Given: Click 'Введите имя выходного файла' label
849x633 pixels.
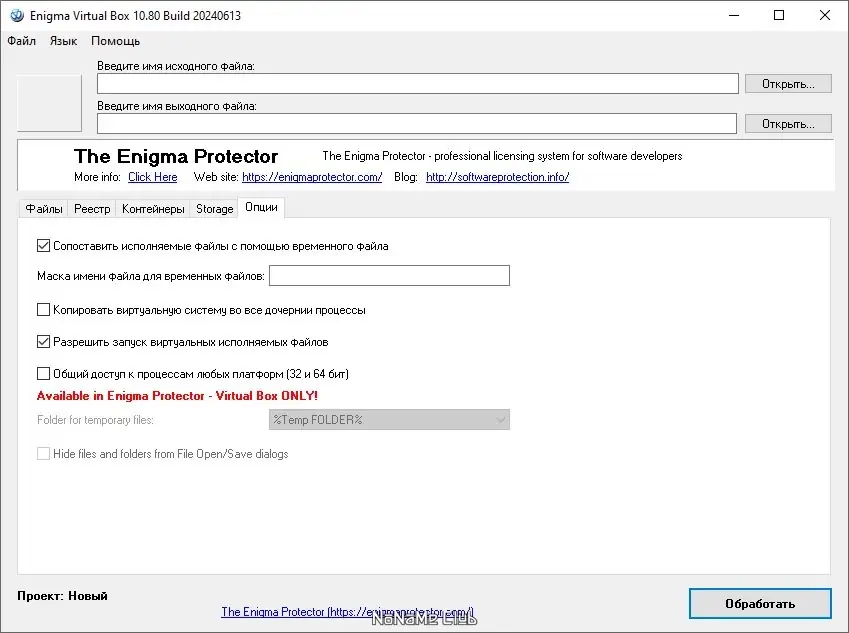Looking at the screenshot, I should [x=177, y=106].
